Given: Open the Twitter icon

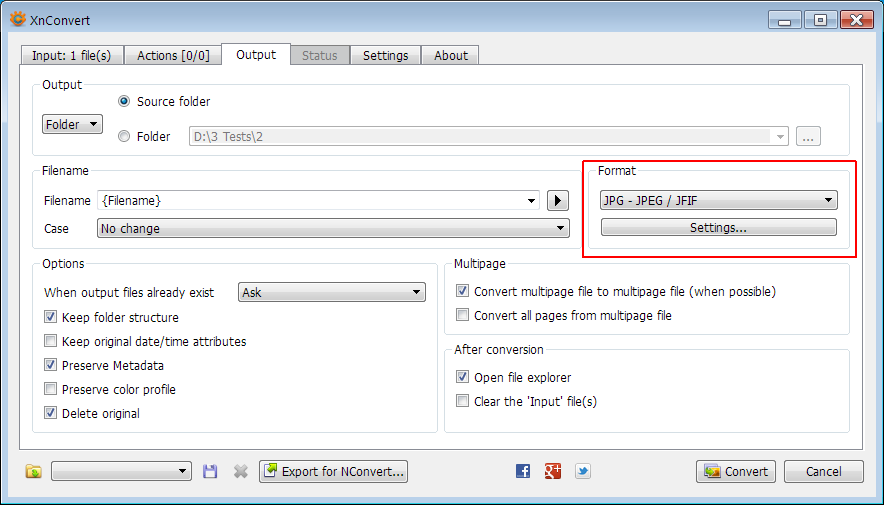Looking at the screenshot, I should [x=583, y=471].
